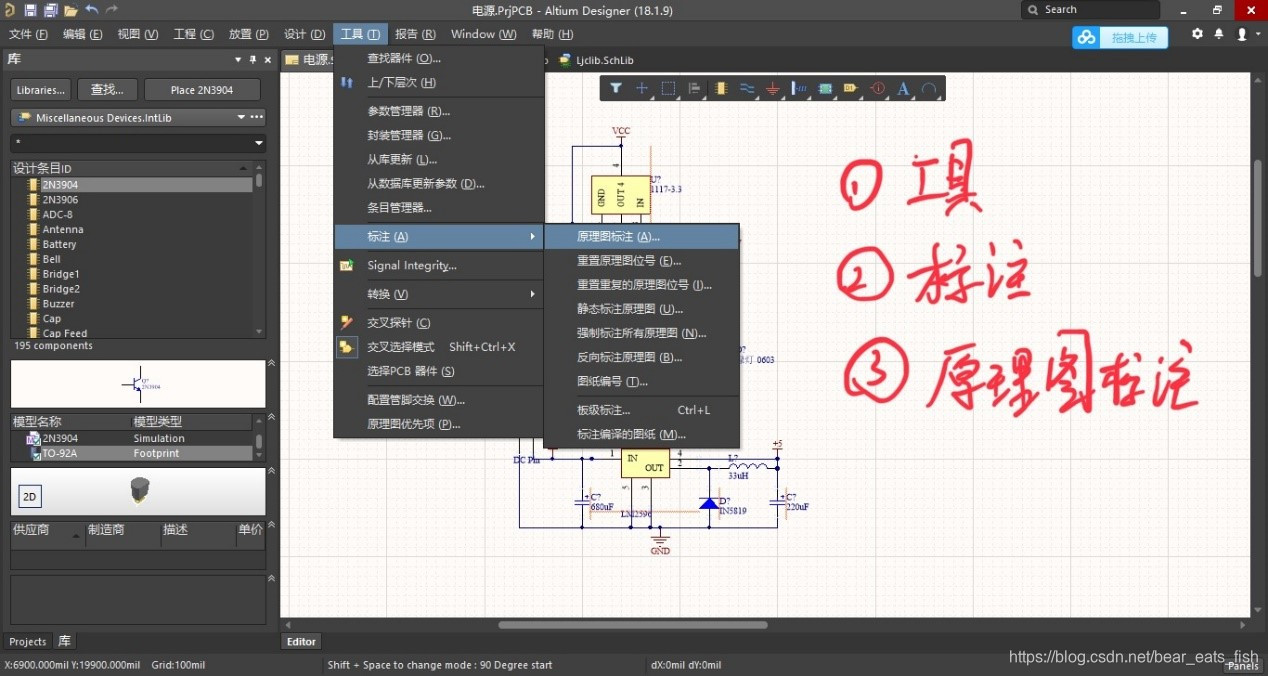Open the Miscellaneous Devices.IntLib dropdown
The height and width of the screenshot is (676, 1268).
tap(240, 117)
